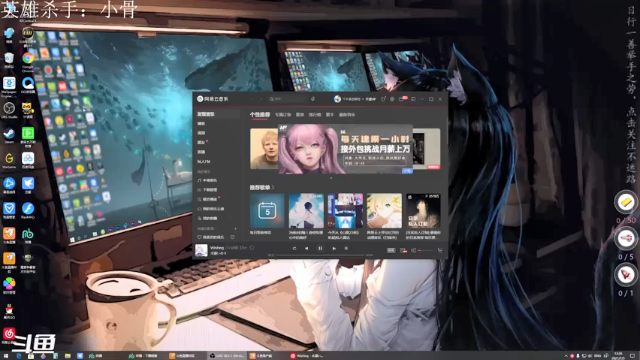The width and height of the screenshot is (640, 360).
Task: Open the playlist queue icon
Action: 440,250
